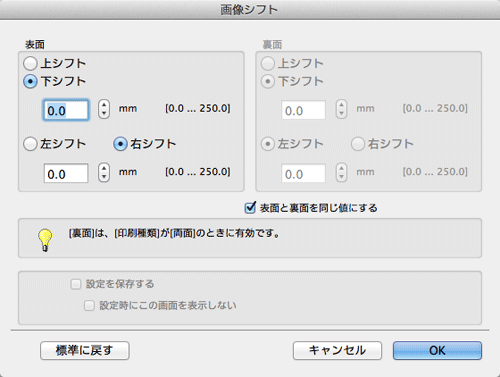The width and height of the screenshot is (500, 377).
Task: Select disabled 上シフト radio in 裏面 group
Action: click(268, 63)
